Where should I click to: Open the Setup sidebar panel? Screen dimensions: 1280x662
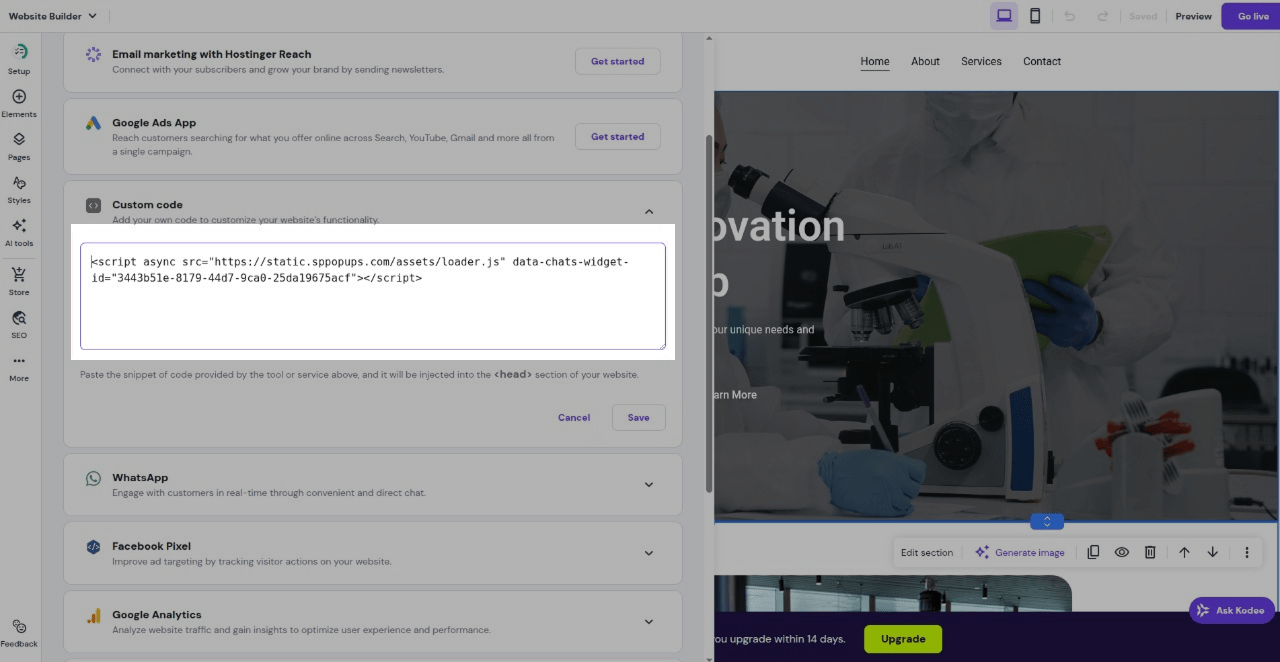tap(19, 59)
